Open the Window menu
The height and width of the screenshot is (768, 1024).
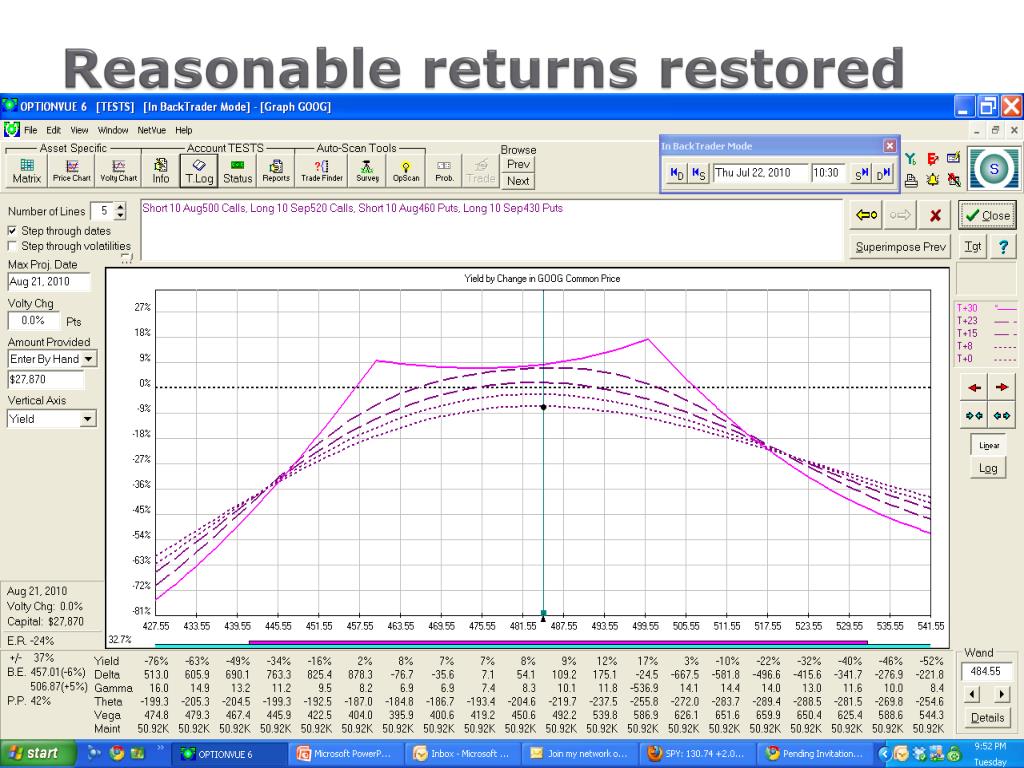[113, 130]
